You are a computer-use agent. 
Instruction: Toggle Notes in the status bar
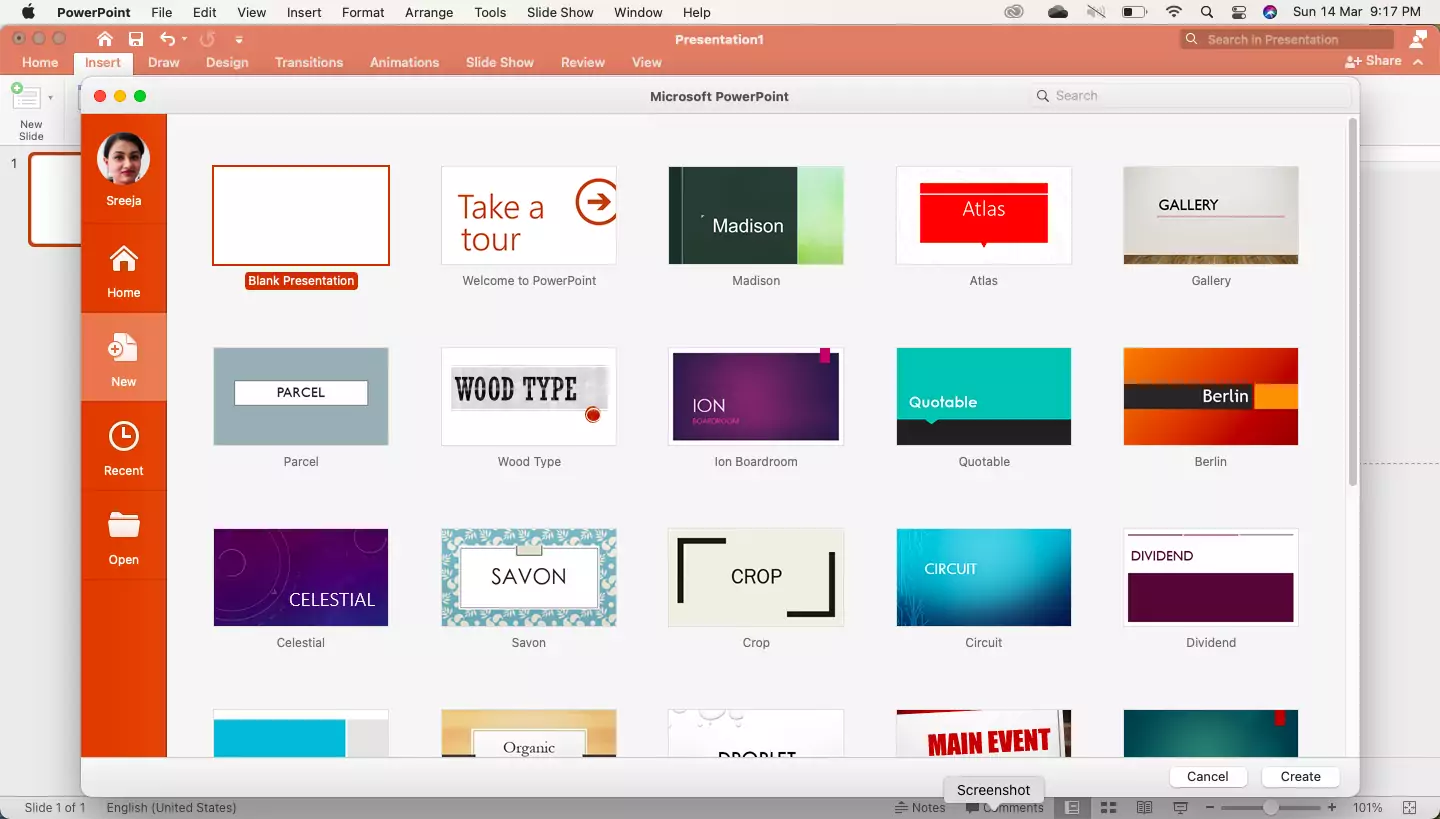[x=921, y=807]
